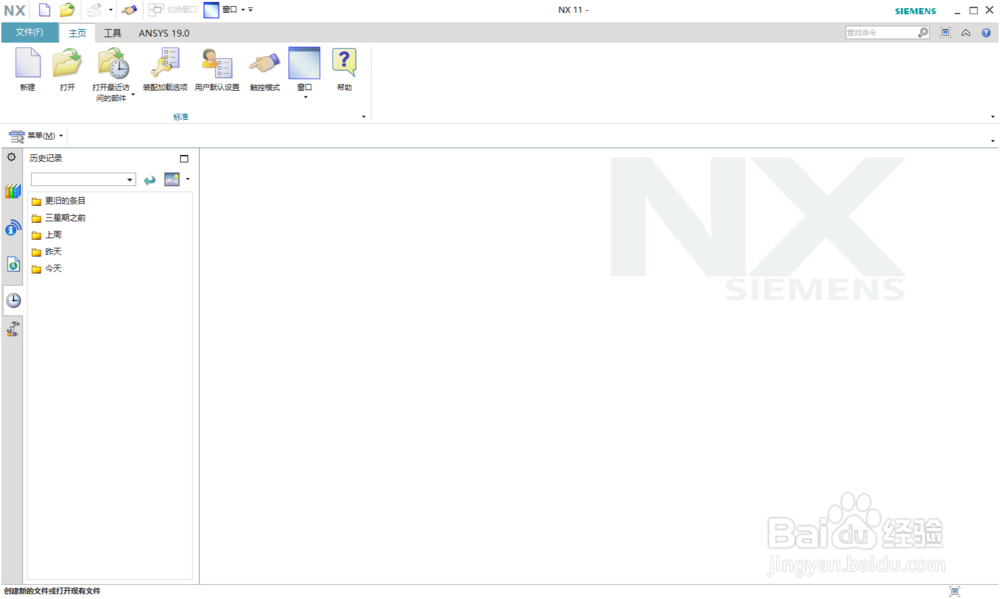Image resolution: width=1000 pixels, height=599 pixels.
Task: Click the magnifier search command icon
Action: pos(923,33)
